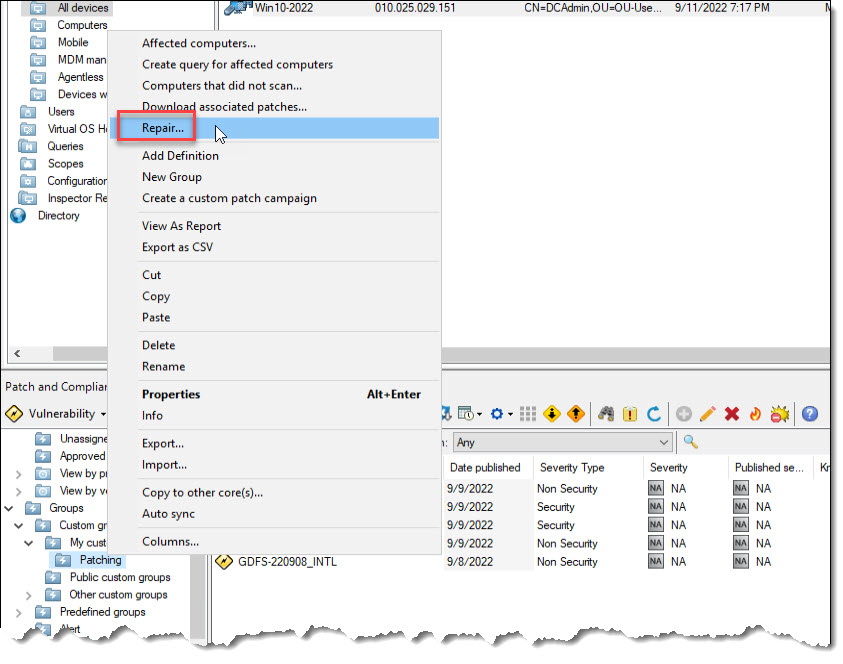Open the gear settings icon
Viewport: 843px width, 664px height.
point(496,413)
